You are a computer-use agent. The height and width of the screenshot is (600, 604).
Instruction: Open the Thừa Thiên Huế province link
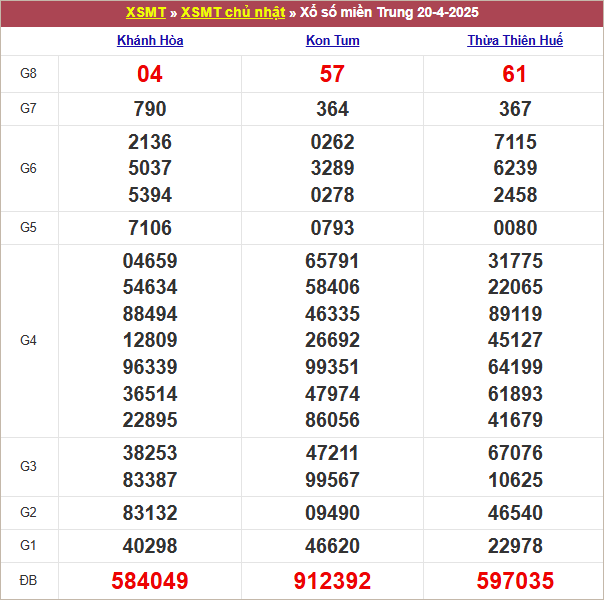click(515, 41)
